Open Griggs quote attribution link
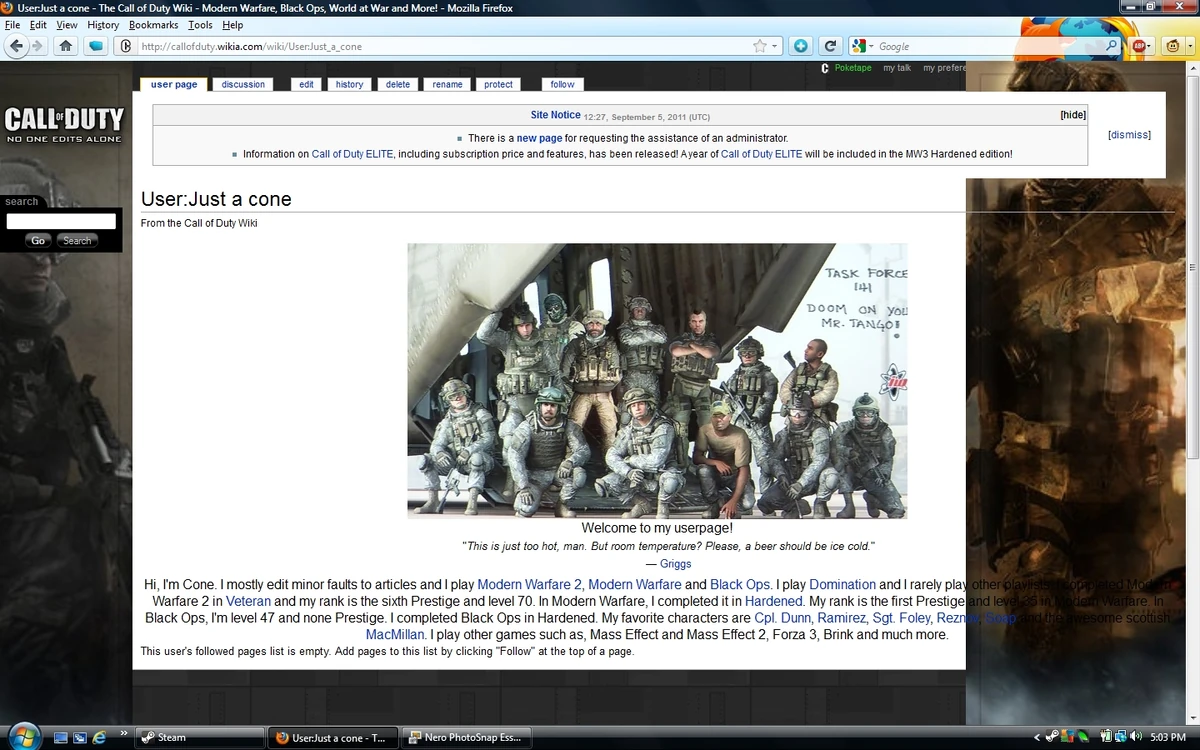Image resolution: width=1200 pixels, height=750 pixels. 675,564
